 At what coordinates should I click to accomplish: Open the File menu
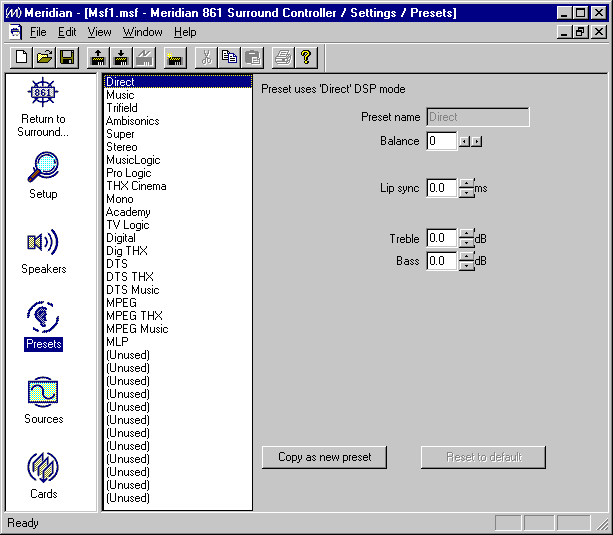38,32
